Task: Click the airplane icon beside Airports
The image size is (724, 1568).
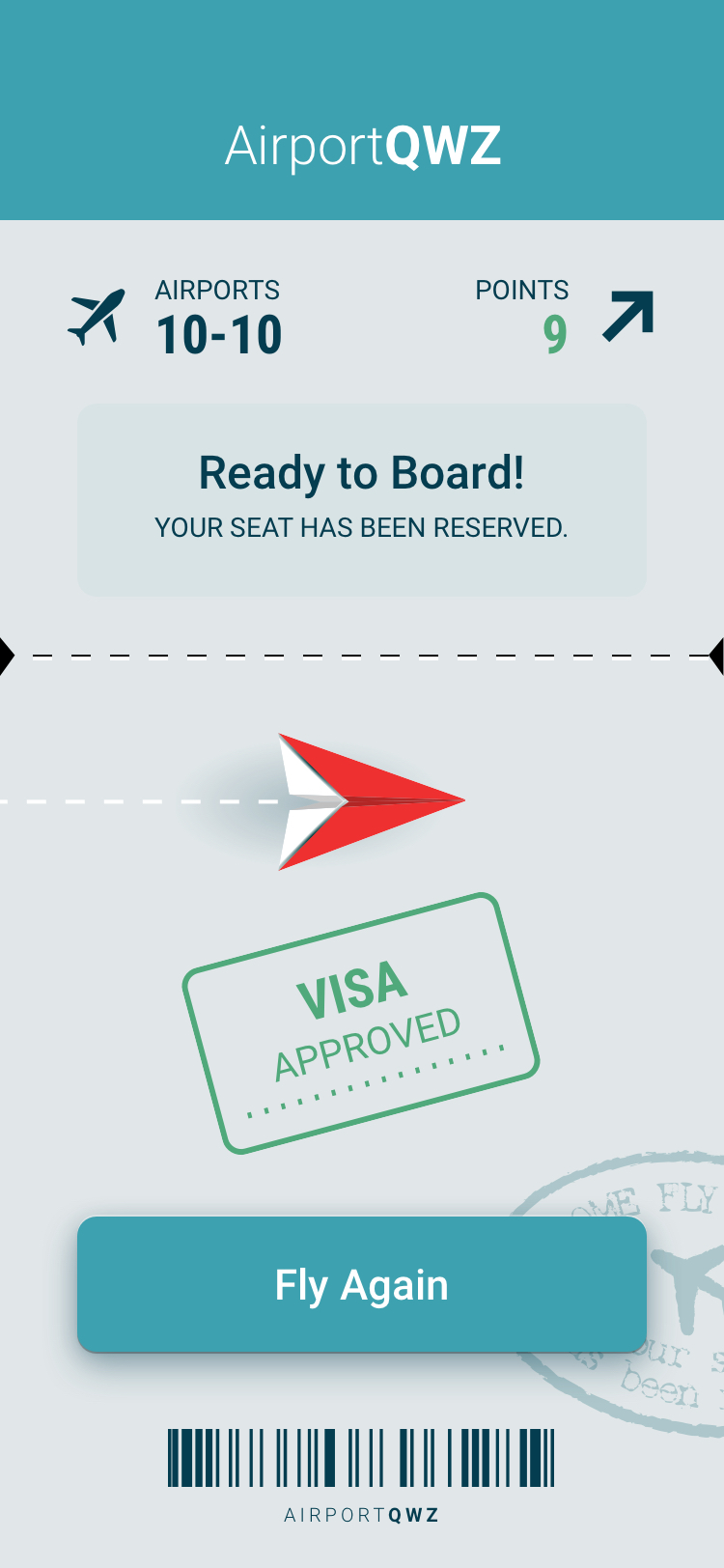Action: click(x=97, y=317)
